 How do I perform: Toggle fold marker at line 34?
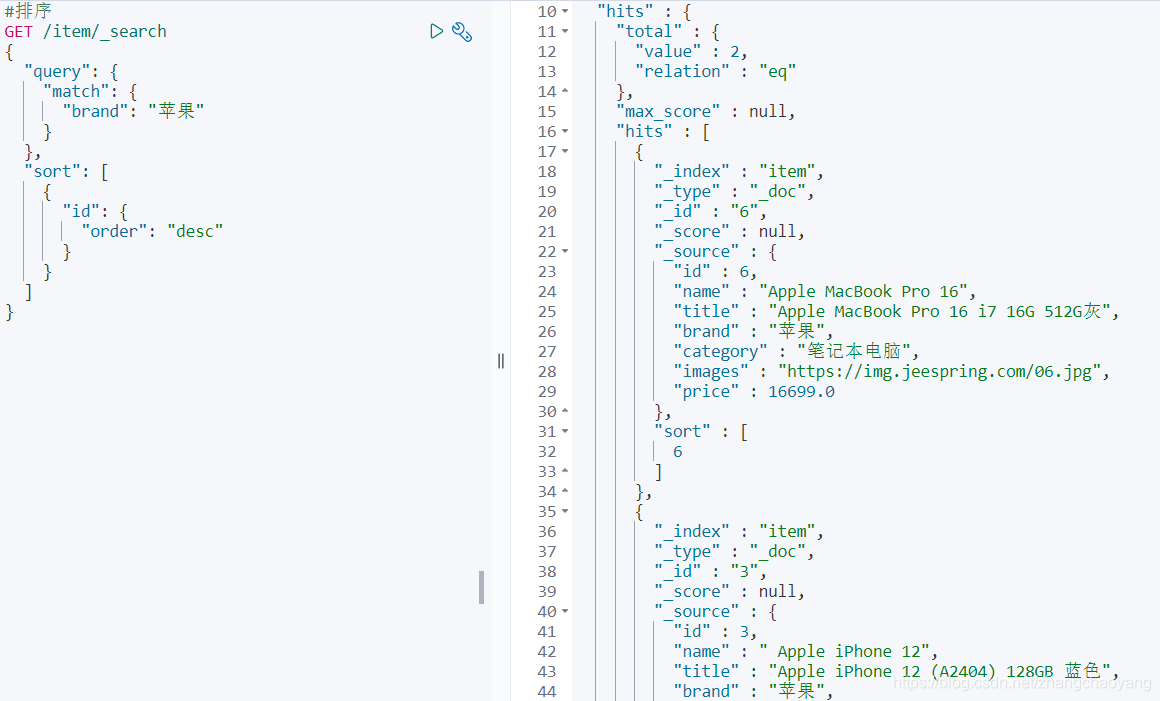click(x=565, y=491)
